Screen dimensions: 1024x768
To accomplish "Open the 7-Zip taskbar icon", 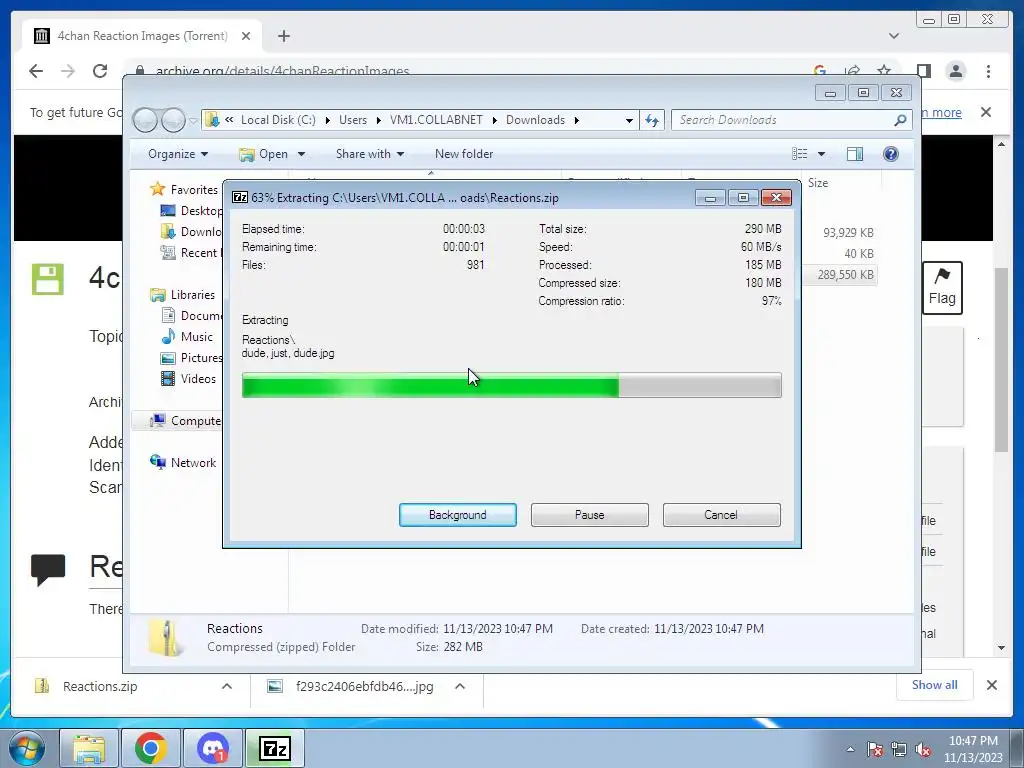I will 274,748.
